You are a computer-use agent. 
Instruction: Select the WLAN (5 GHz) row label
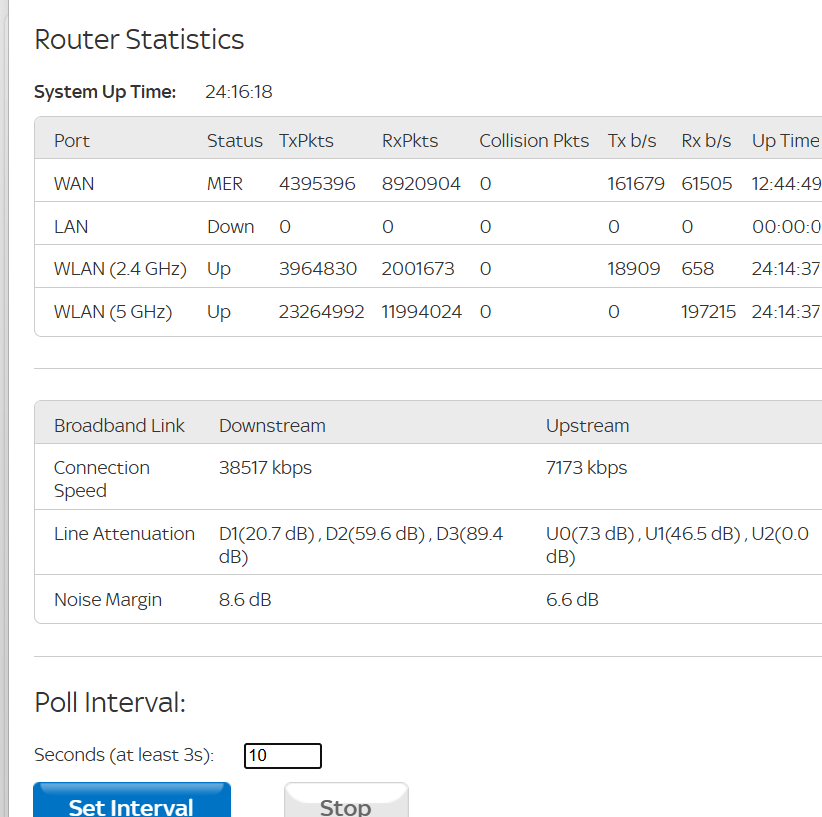point(113,312)
